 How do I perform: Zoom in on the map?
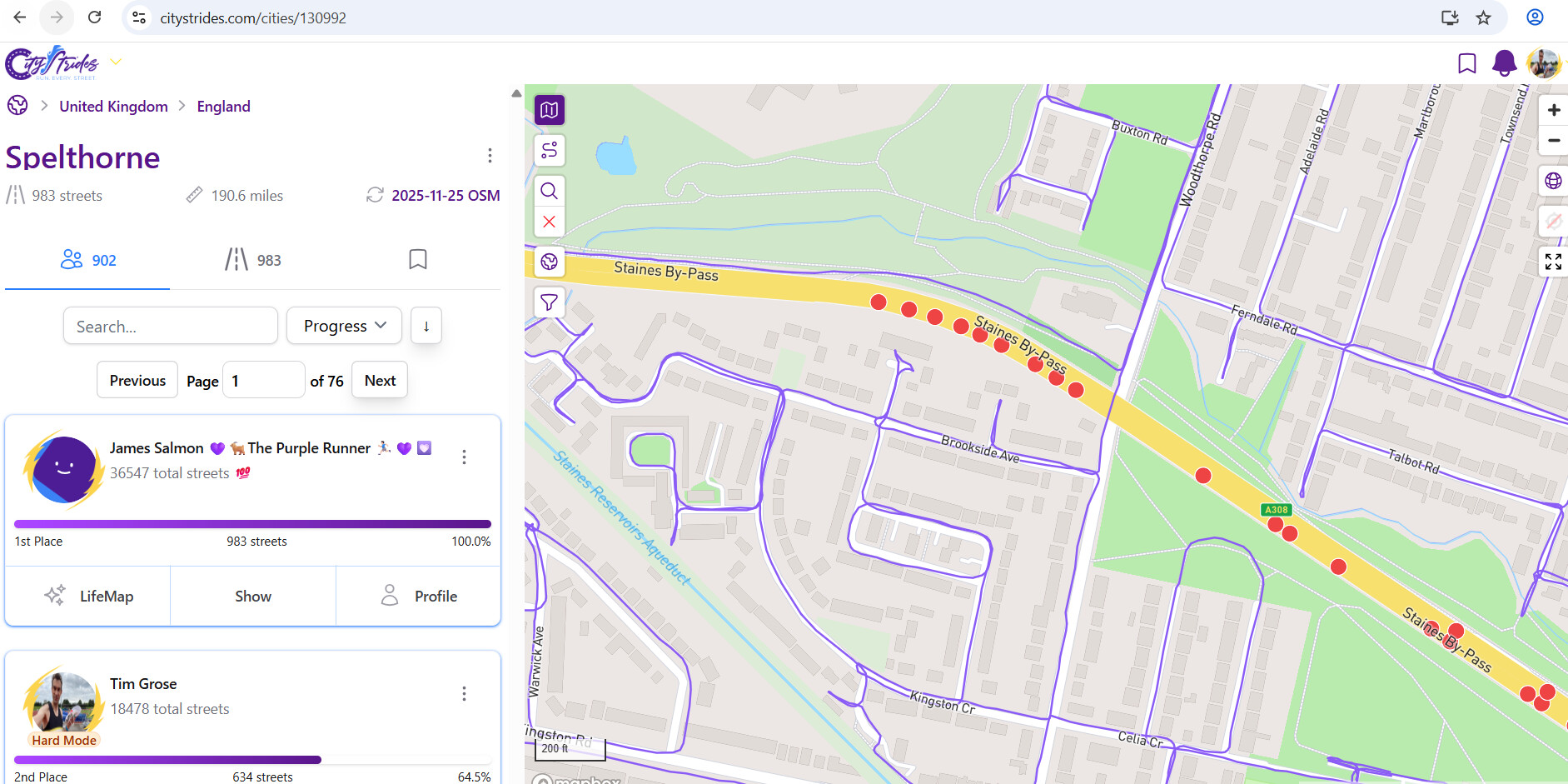click(x=1553, y=110)
